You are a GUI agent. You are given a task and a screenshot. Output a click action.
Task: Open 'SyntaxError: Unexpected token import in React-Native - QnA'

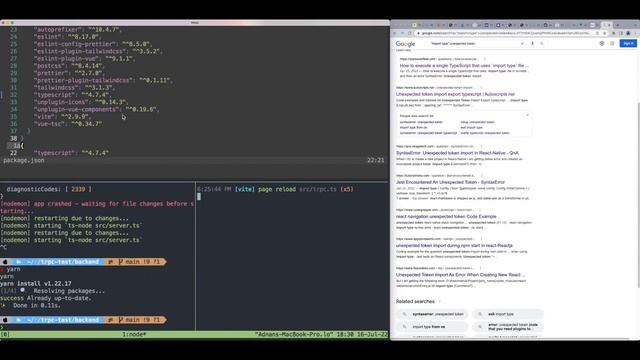click(x=457, y=153)
